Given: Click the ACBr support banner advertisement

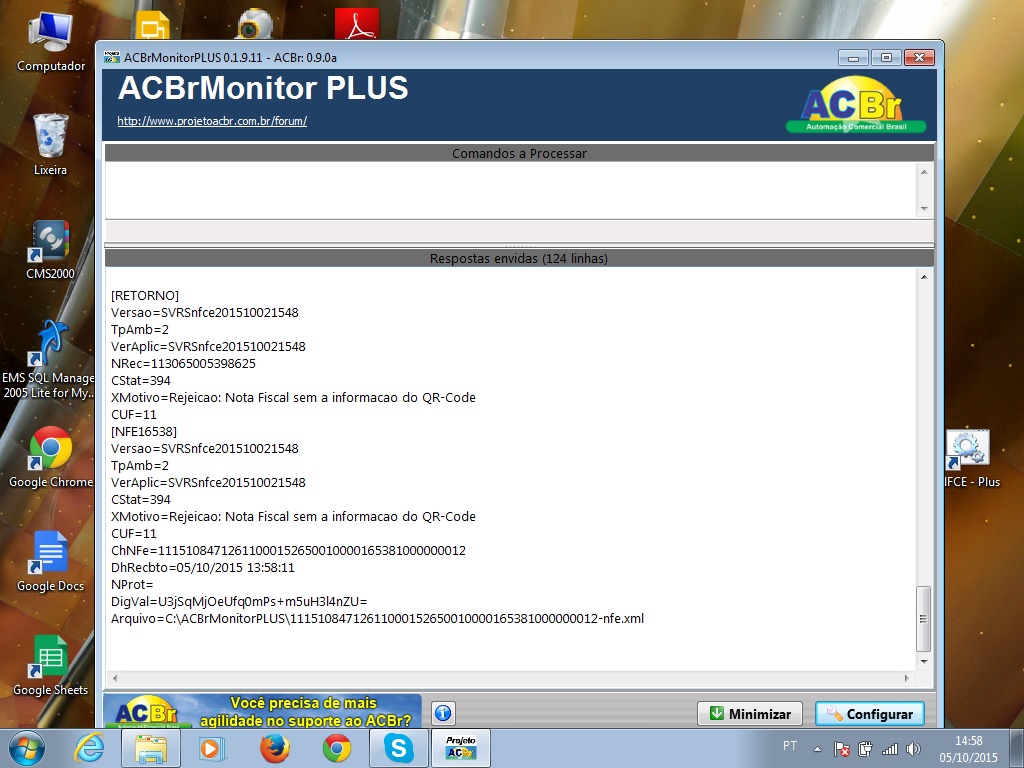Looking at the screenshot, I should click(x=263, y=711).
